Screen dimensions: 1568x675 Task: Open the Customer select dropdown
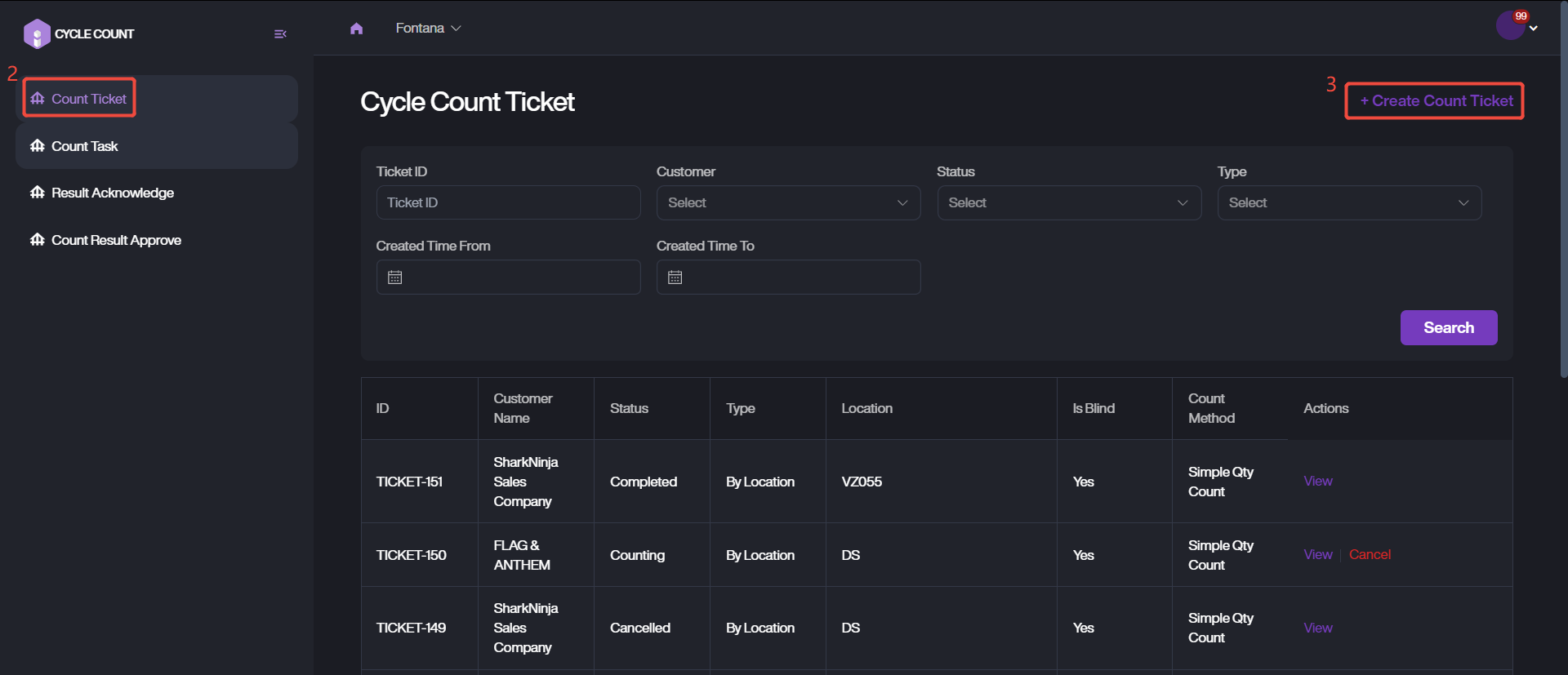(x=787, y=202)
